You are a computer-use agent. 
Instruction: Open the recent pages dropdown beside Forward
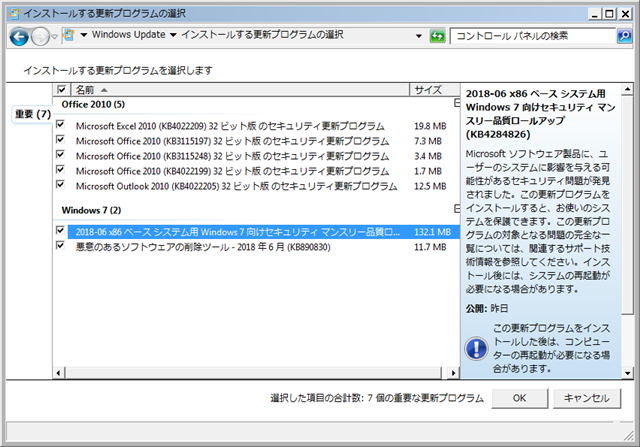click(54, 37)
